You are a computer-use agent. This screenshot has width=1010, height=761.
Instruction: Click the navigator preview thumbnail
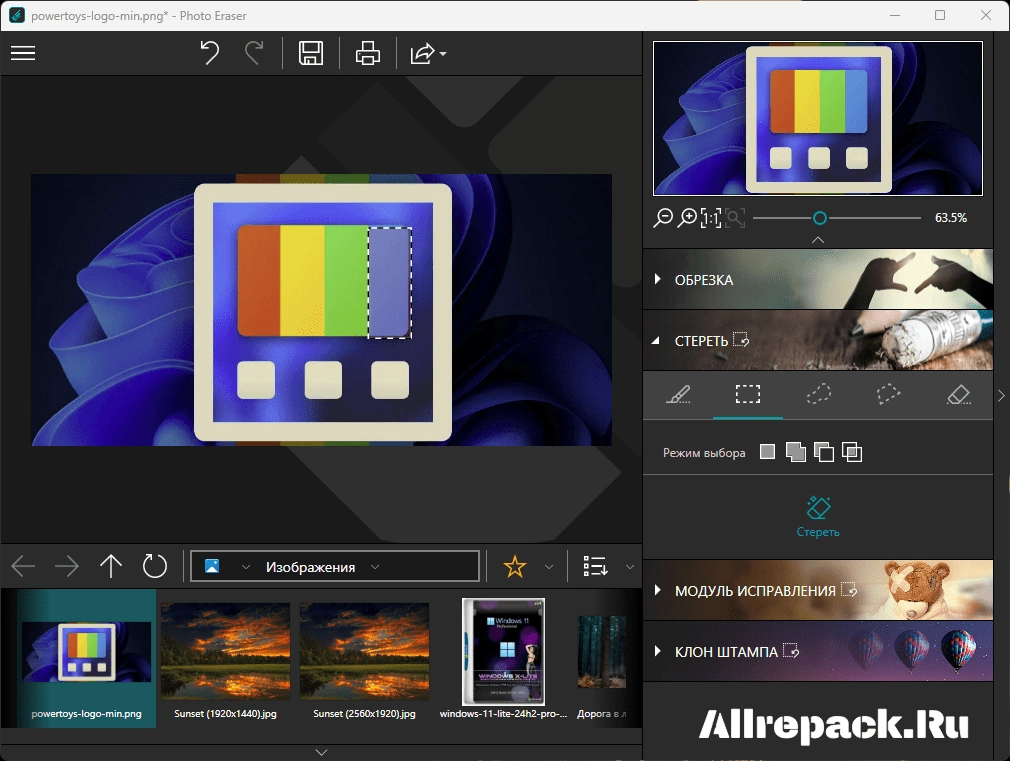(818, 118)
